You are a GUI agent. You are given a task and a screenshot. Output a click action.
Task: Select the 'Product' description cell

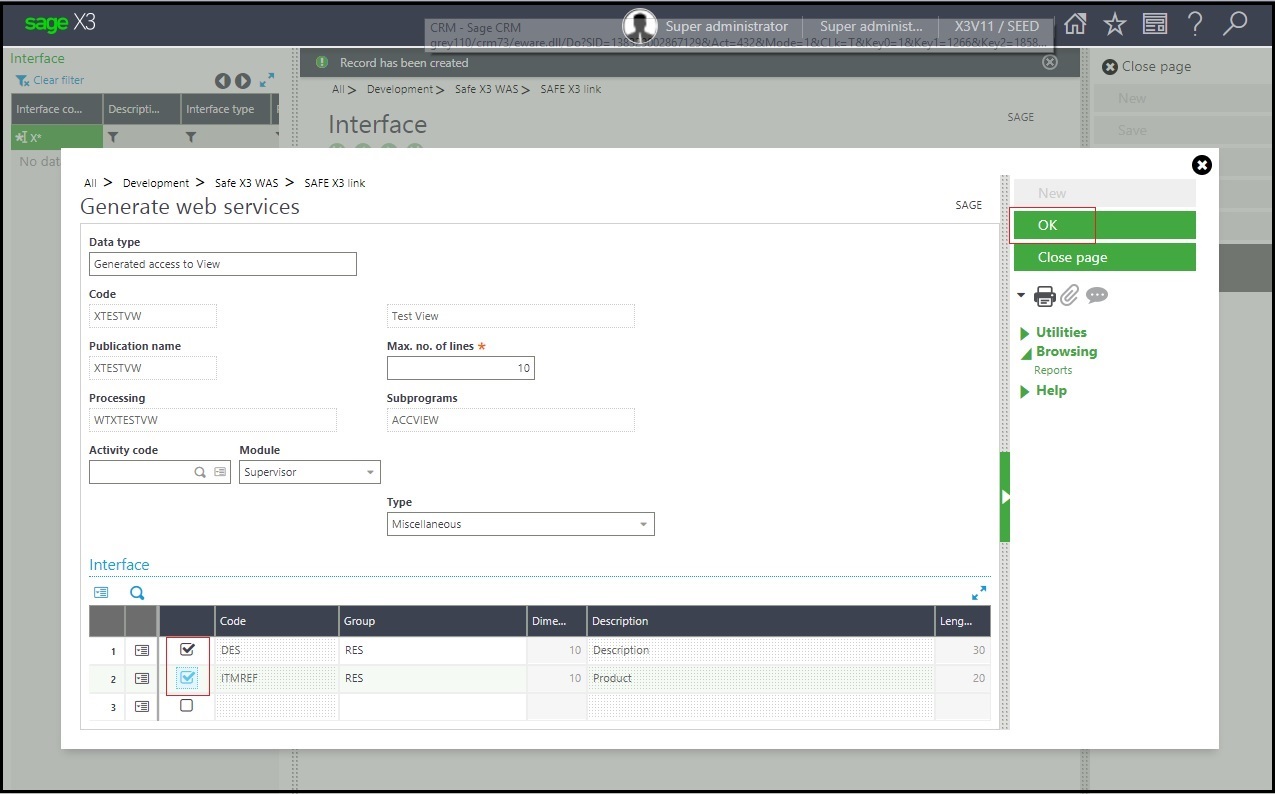(761, 678)
